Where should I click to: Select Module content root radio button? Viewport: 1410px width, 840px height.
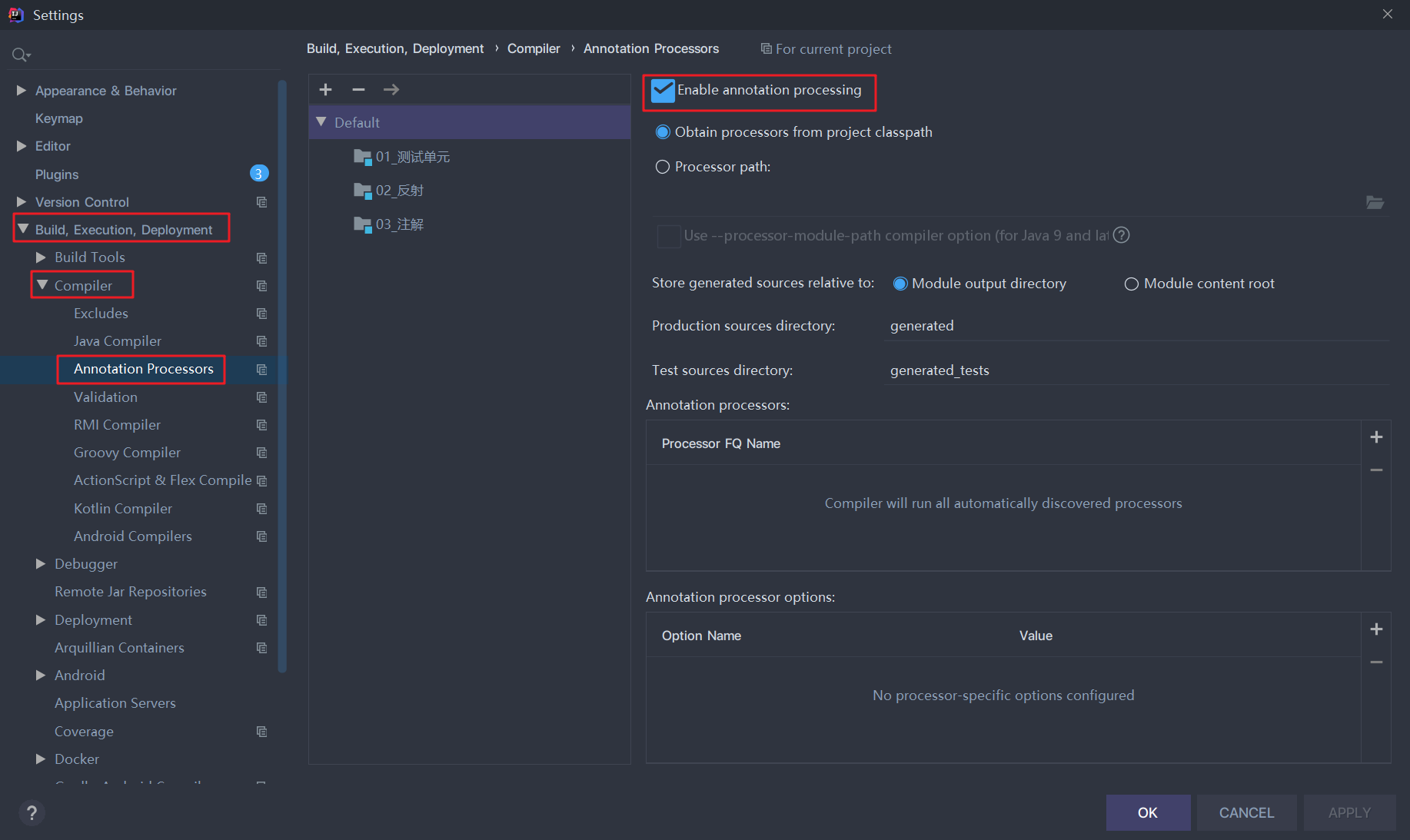pyautogui.click(x=1132, y=284)
